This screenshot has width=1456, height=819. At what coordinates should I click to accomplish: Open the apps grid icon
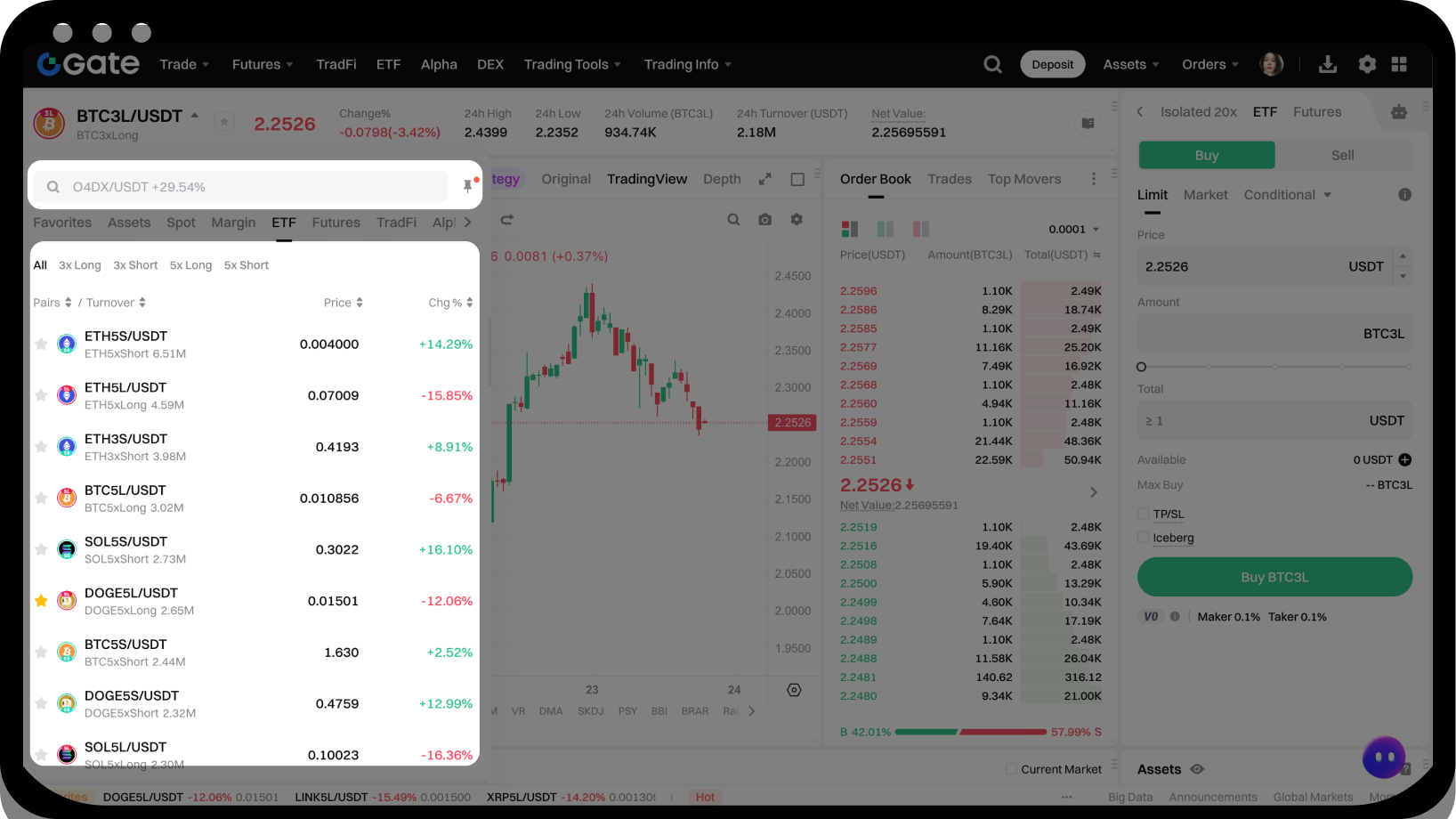point(1399,64)
